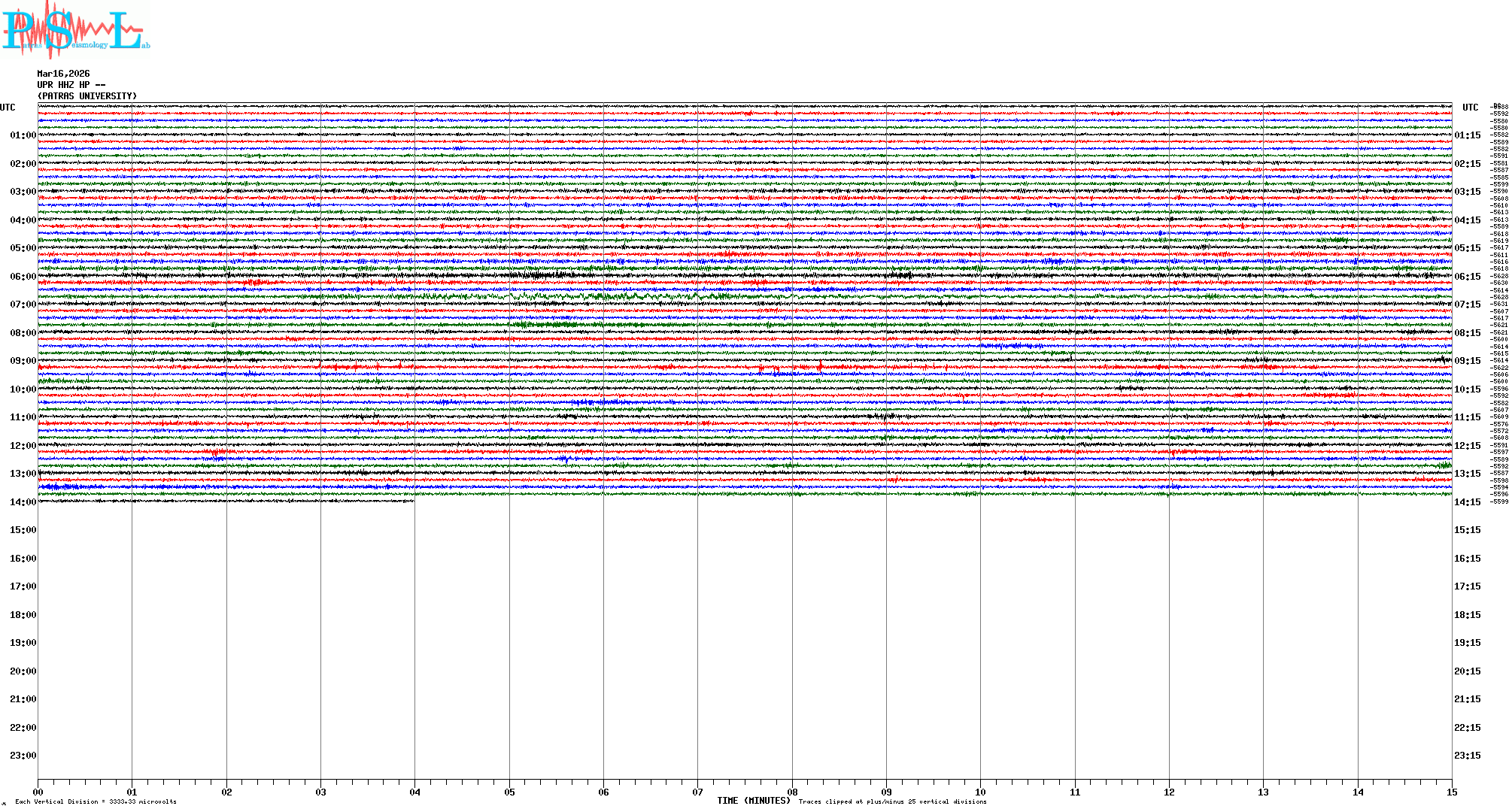
Task: Select the 23:00 hour label on left axis
Action: (x=23, y=756)
